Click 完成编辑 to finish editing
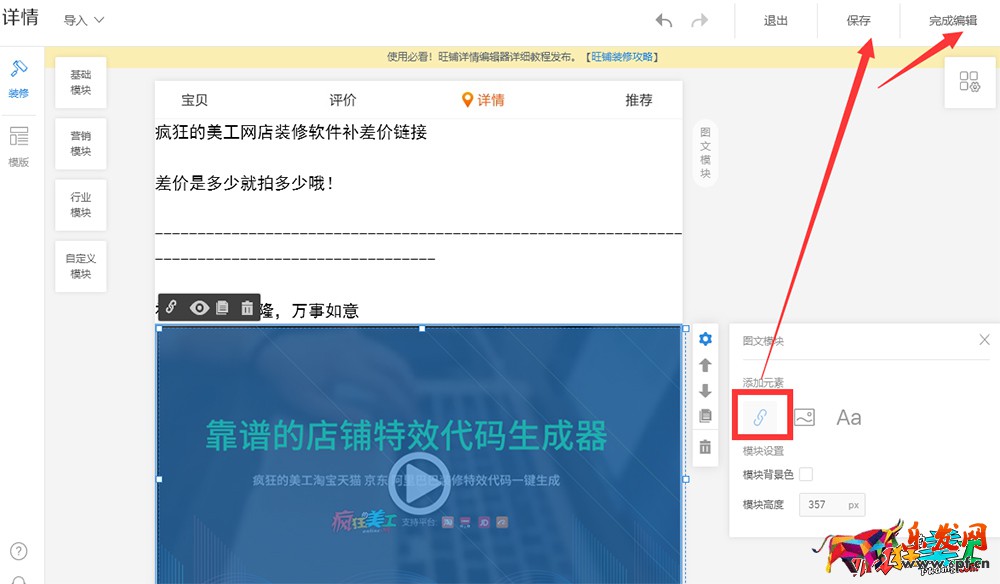 (x=953, y=20)
